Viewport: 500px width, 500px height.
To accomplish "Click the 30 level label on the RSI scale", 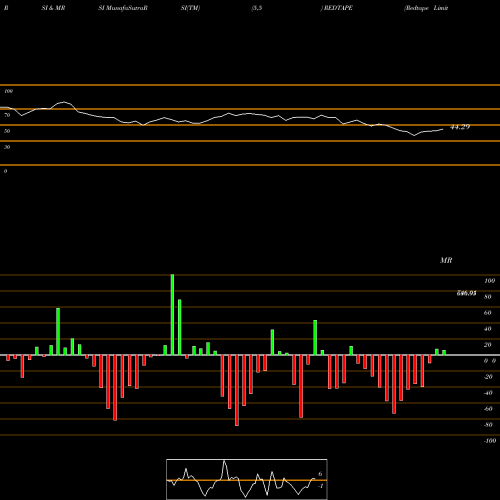I will [7, 147].
